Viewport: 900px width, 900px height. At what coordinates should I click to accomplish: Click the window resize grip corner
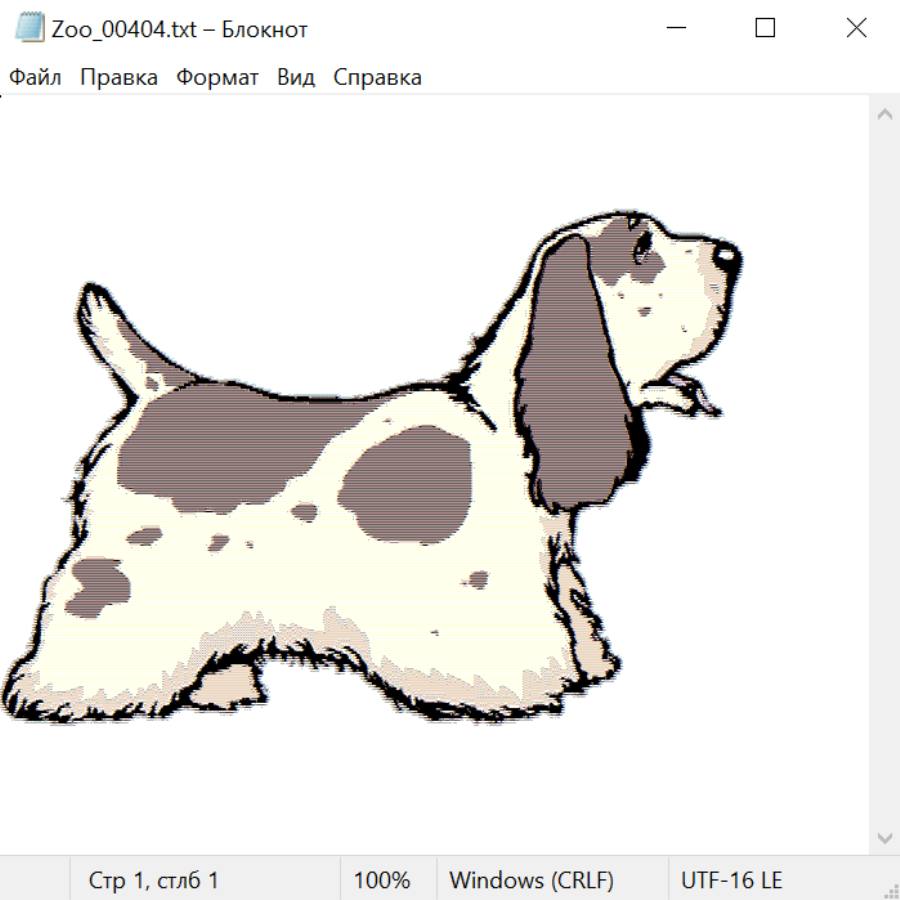(x=890, y=890)
